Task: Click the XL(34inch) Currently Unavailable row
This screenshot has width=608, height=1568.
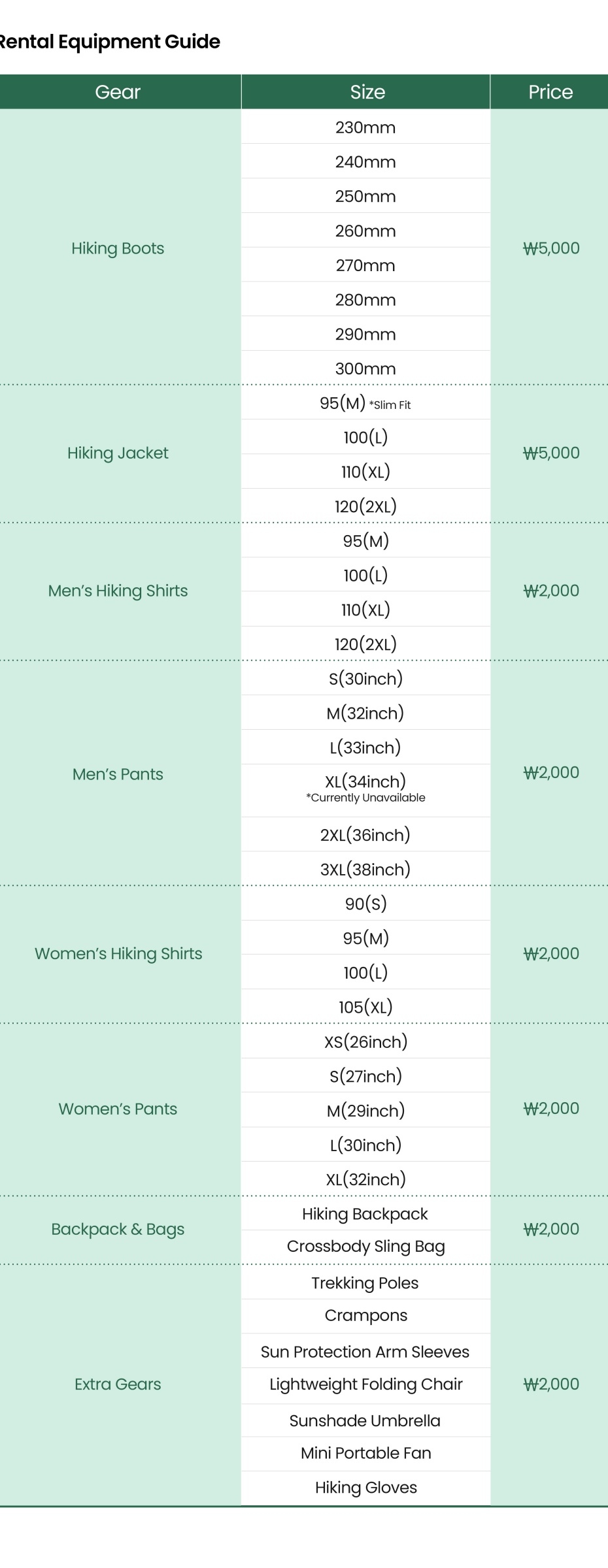Action: click(365, 789)
